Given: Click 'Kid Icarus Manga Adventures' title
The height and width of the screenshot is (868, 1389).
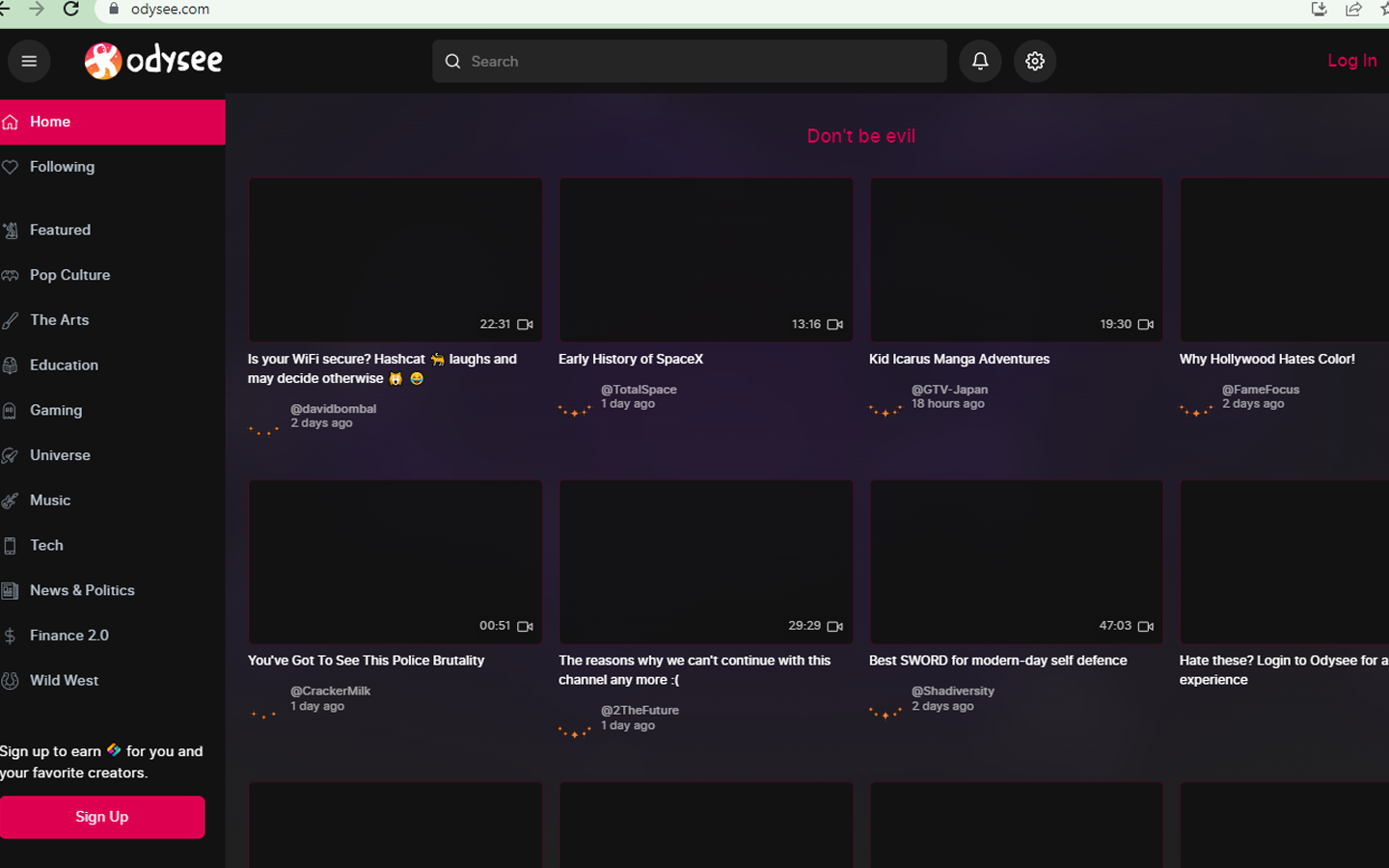Looking at the screenshot, I should (959, 359).
